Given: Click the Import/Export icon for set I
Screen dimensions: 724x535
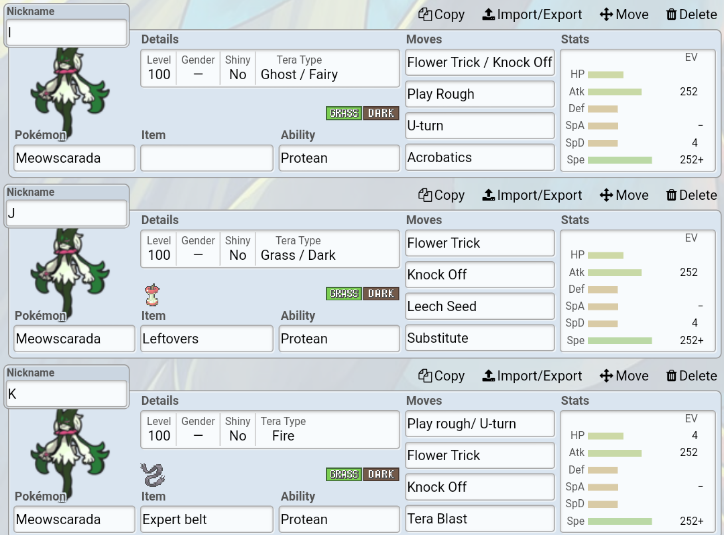Looking at the screenshot, I should point(489,14).
